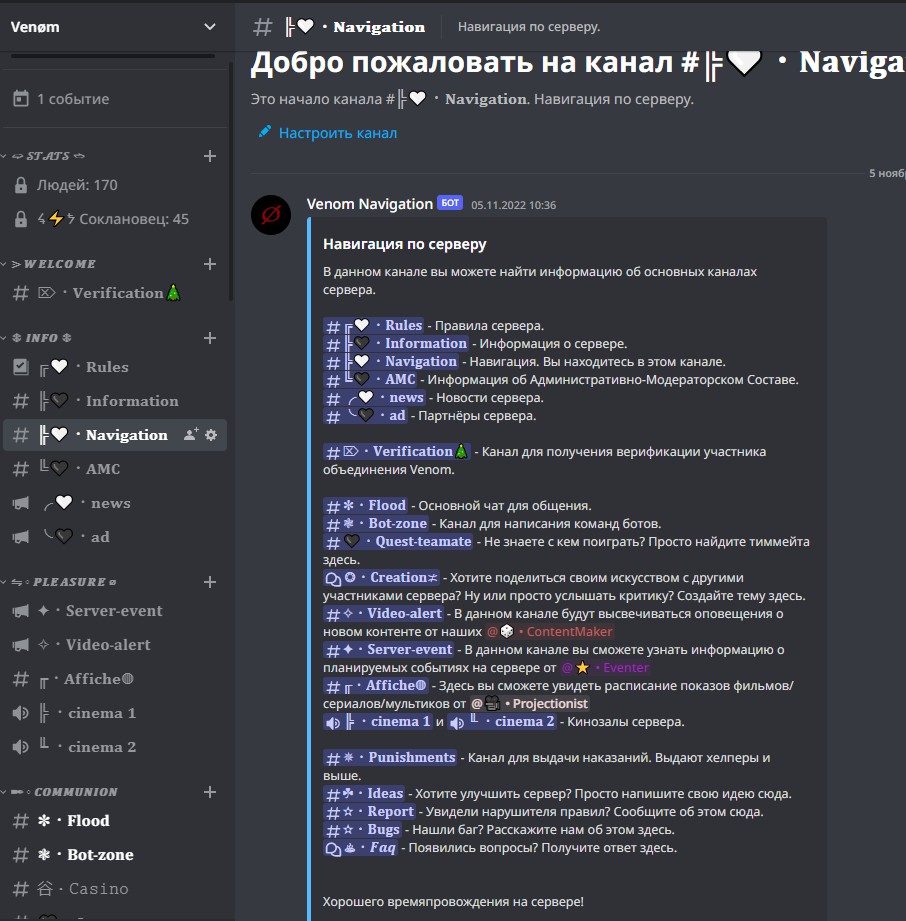Open the AMC channel in sidebar

[115, 469]
